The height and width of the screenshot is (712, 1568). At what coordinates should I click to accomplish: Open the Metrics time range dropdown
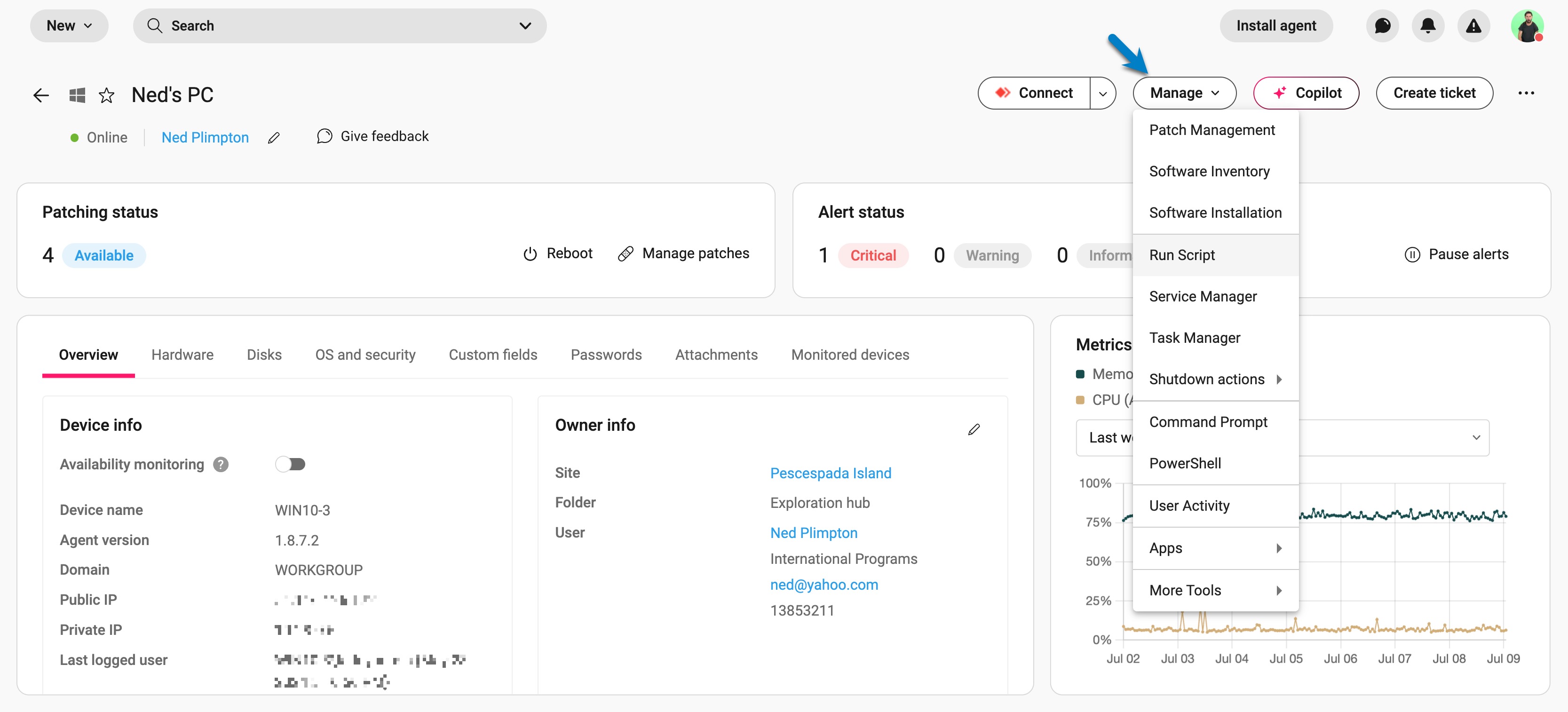click(x=1282, y=437)
